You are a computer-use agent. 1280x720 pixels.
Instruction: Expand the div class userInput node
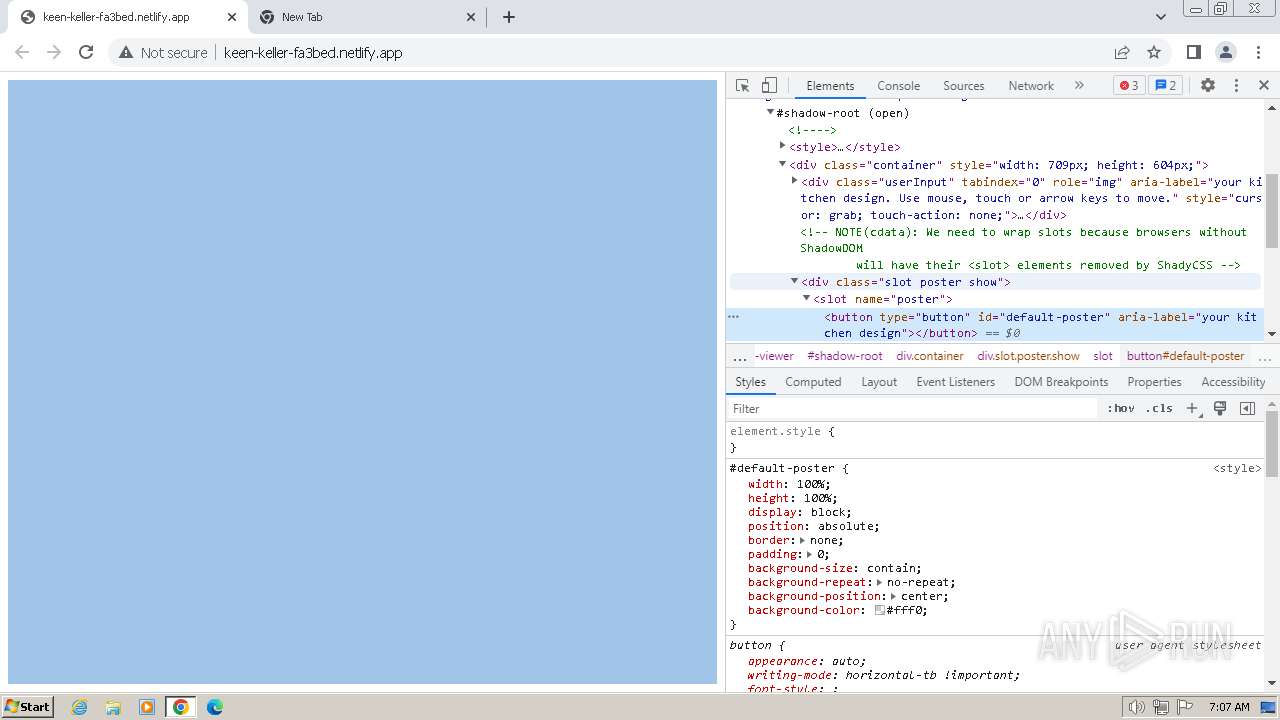[795, 181]
